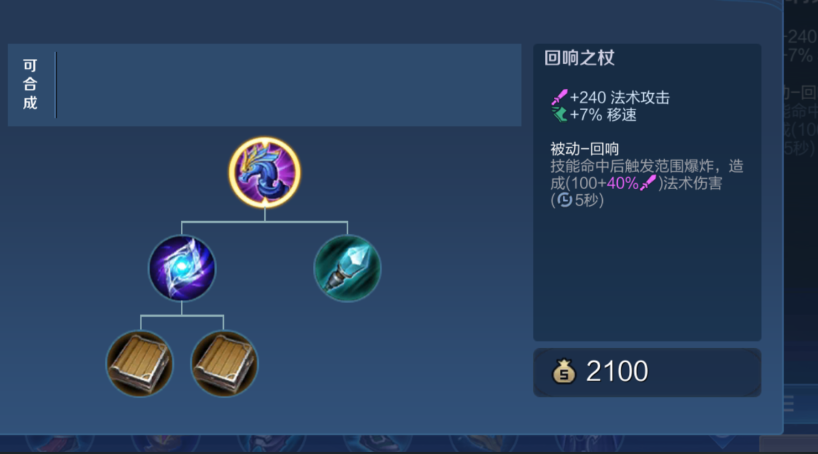Tap the gold coin bag icon
The height and width of the screenshot is (454, 818).
pos(564,372)
